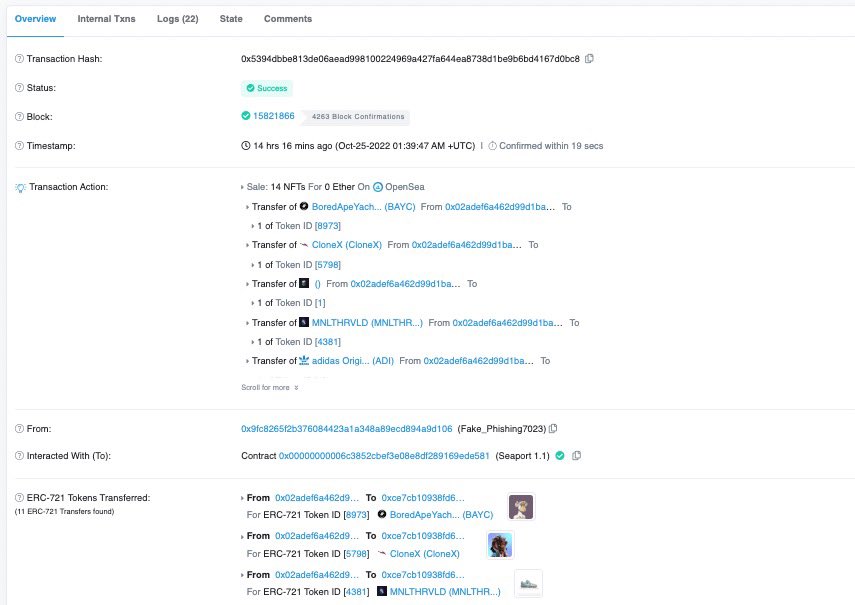
Task: Open Token ID [5798] in Transaction Action
Action: pos(328,265)
